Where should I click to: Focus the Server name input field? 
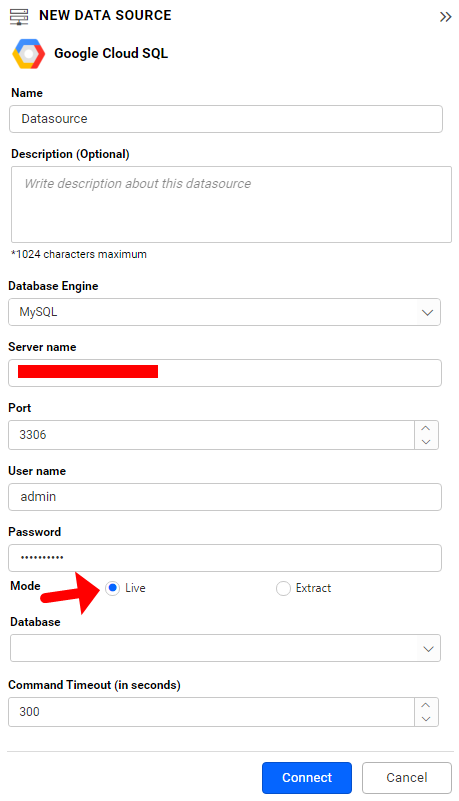pos(225,373)
